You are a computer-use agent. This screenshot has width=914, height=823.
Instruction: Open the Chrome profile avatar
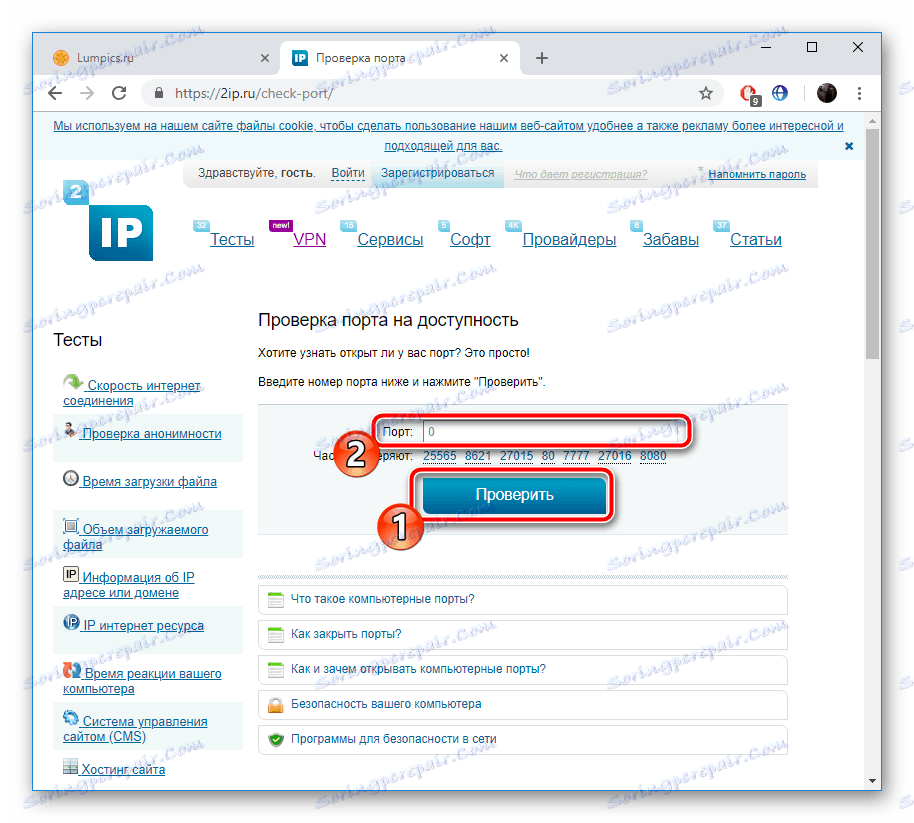[x=827, y=92]
